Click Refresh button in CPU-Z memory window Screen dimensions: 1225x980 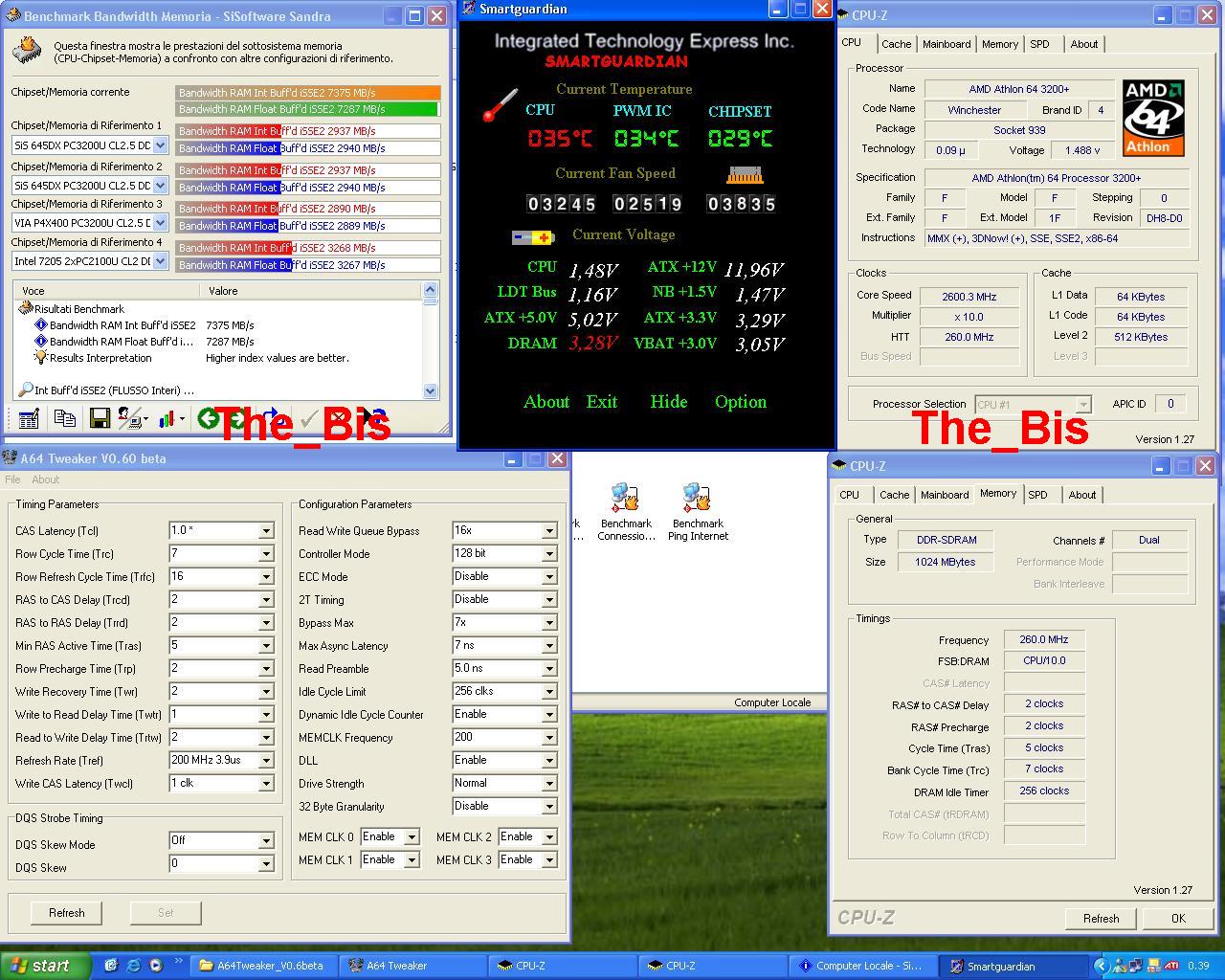(x=1101, y=918)
